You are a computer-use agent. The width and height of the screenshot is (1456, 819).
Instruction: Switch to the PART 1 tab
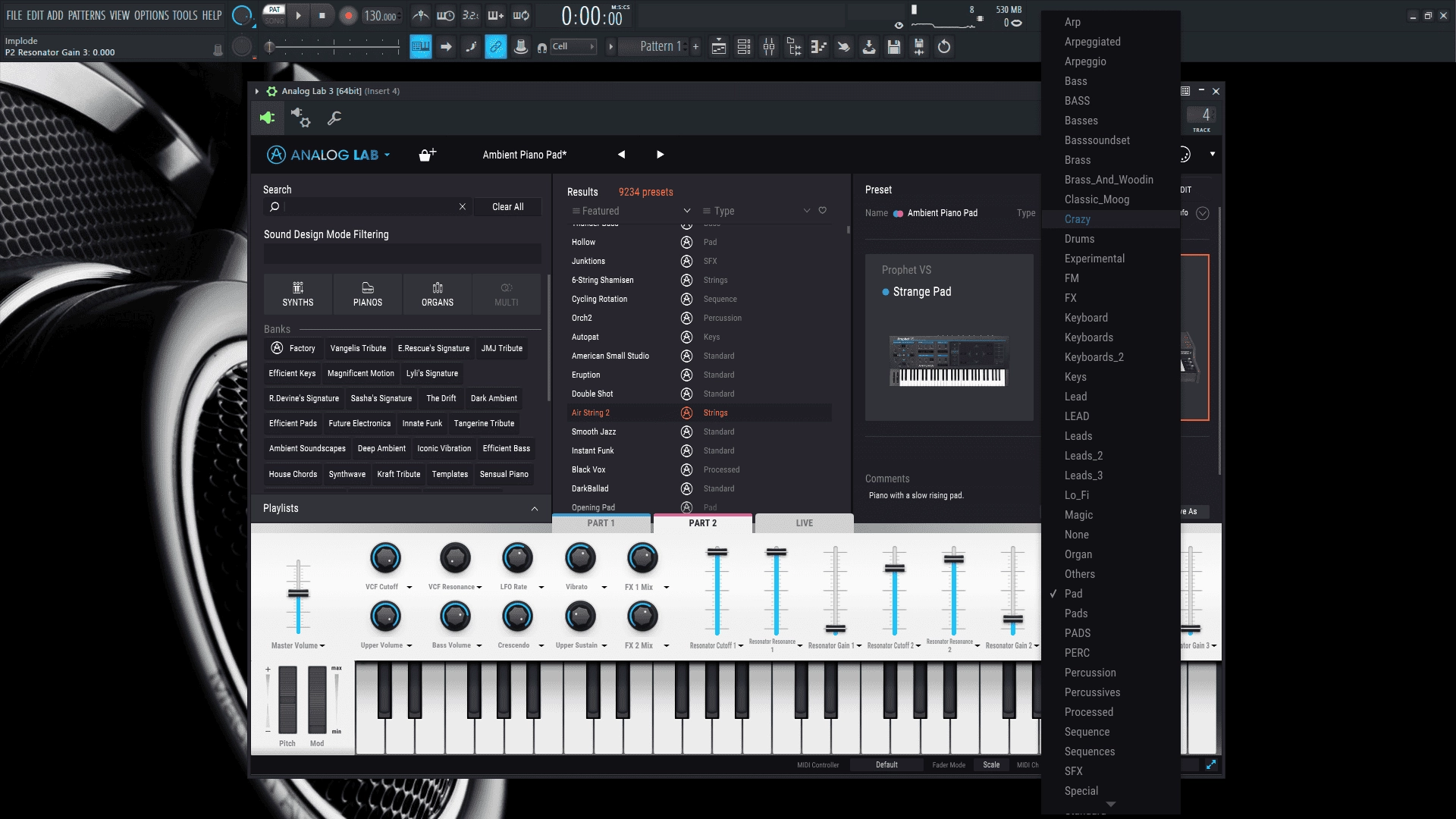(x=601, y=523)
